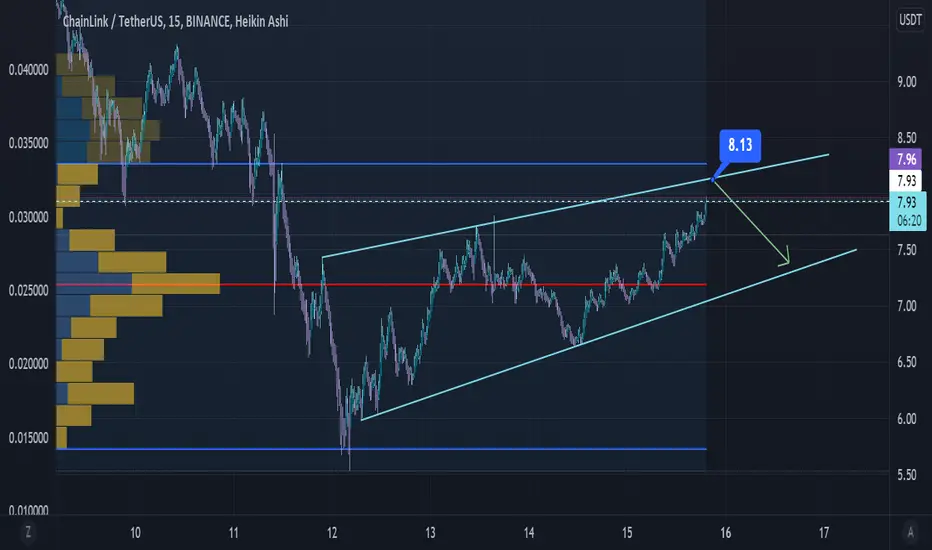Click the 9.00 price axis label
The width and height of the screenshot is (932, 550).
[x=906, y=82]
